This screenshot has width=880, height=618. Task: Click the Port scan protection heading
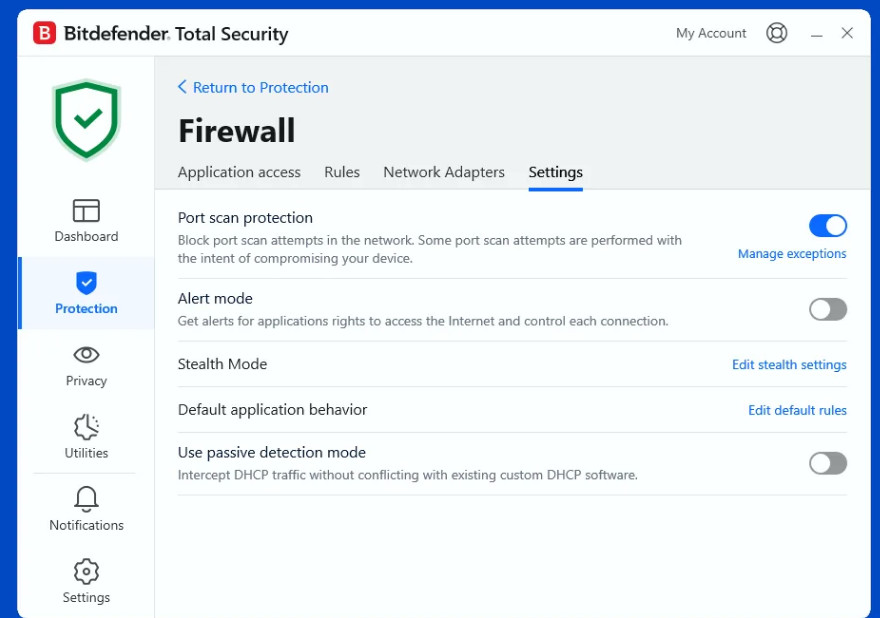245,218
